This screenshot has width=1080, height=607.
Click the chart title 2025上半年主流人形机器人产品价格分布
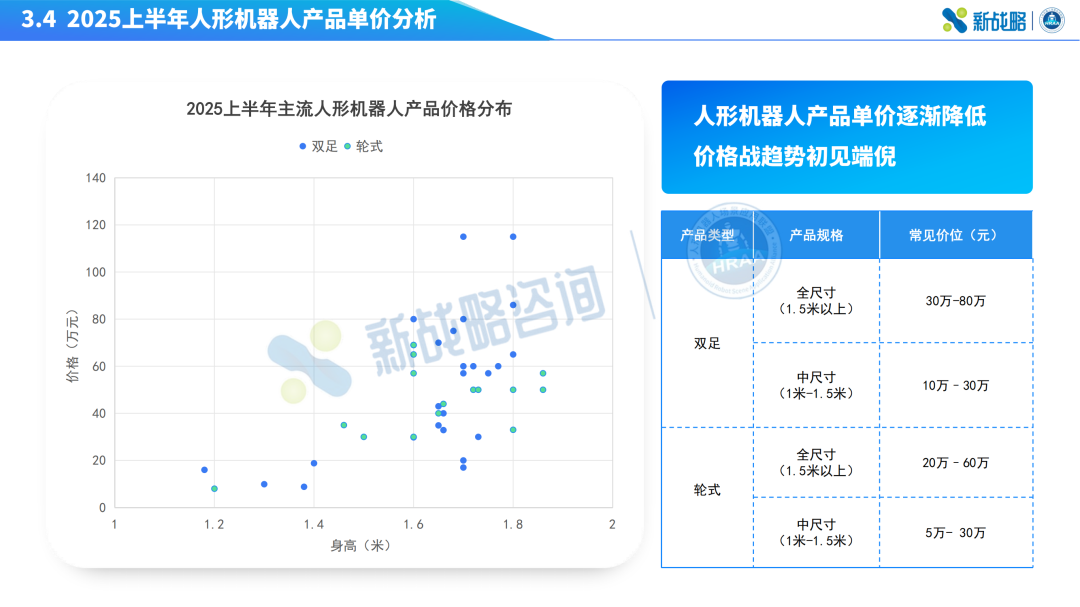click(x=349, y=109)
